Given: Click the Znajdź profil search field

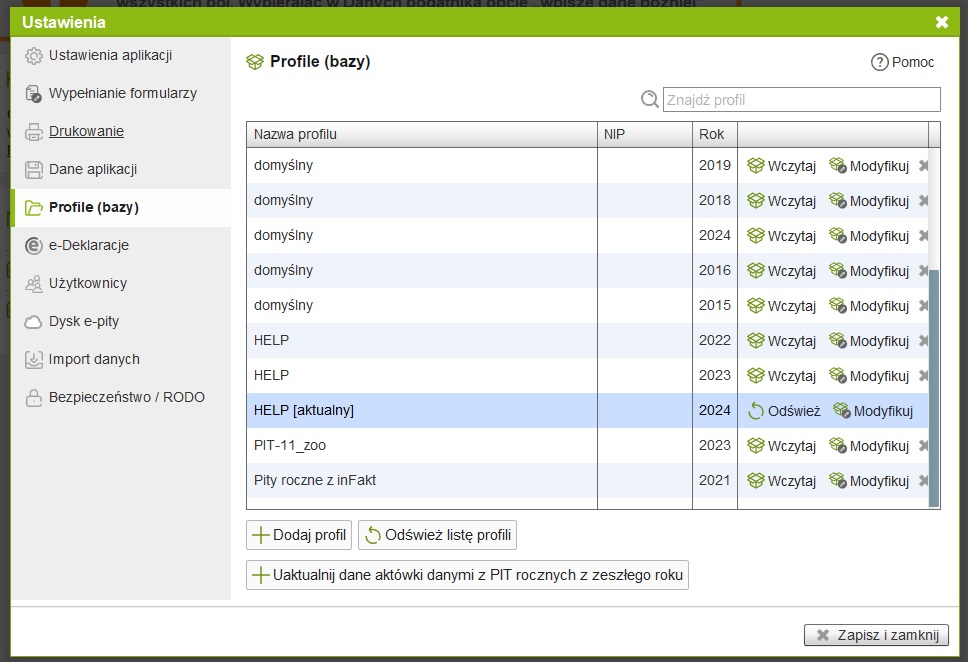Looking at the screenshot, I should (x=801, y=99).
